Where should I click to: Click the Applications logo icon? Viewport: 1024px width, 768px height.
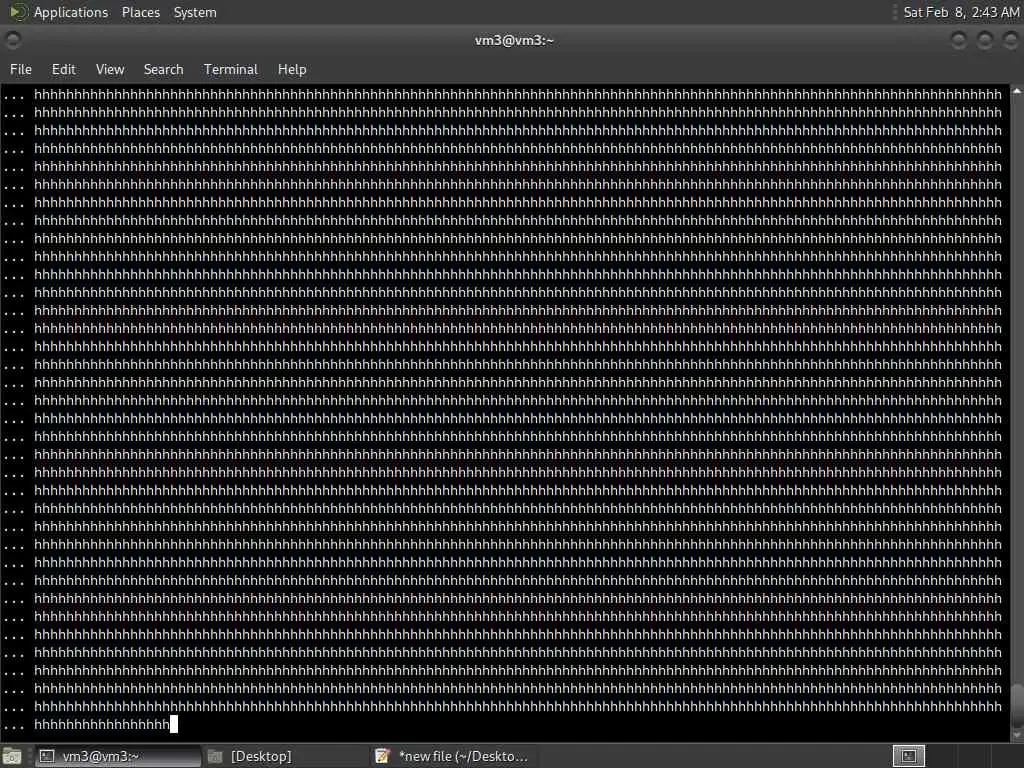(x=18, y=12)
